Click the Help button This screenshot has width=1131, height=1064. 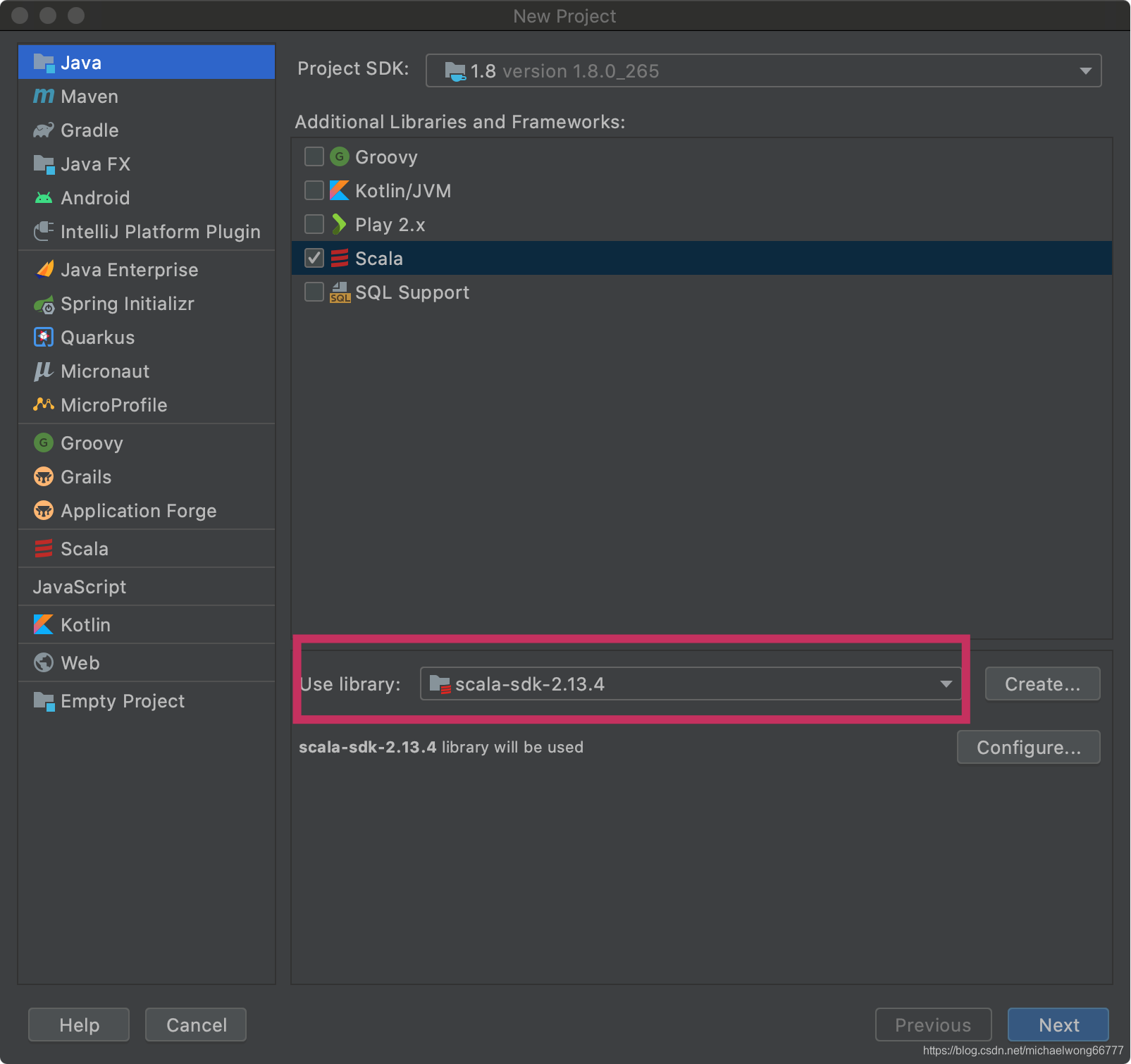[x=79, y=1025]
